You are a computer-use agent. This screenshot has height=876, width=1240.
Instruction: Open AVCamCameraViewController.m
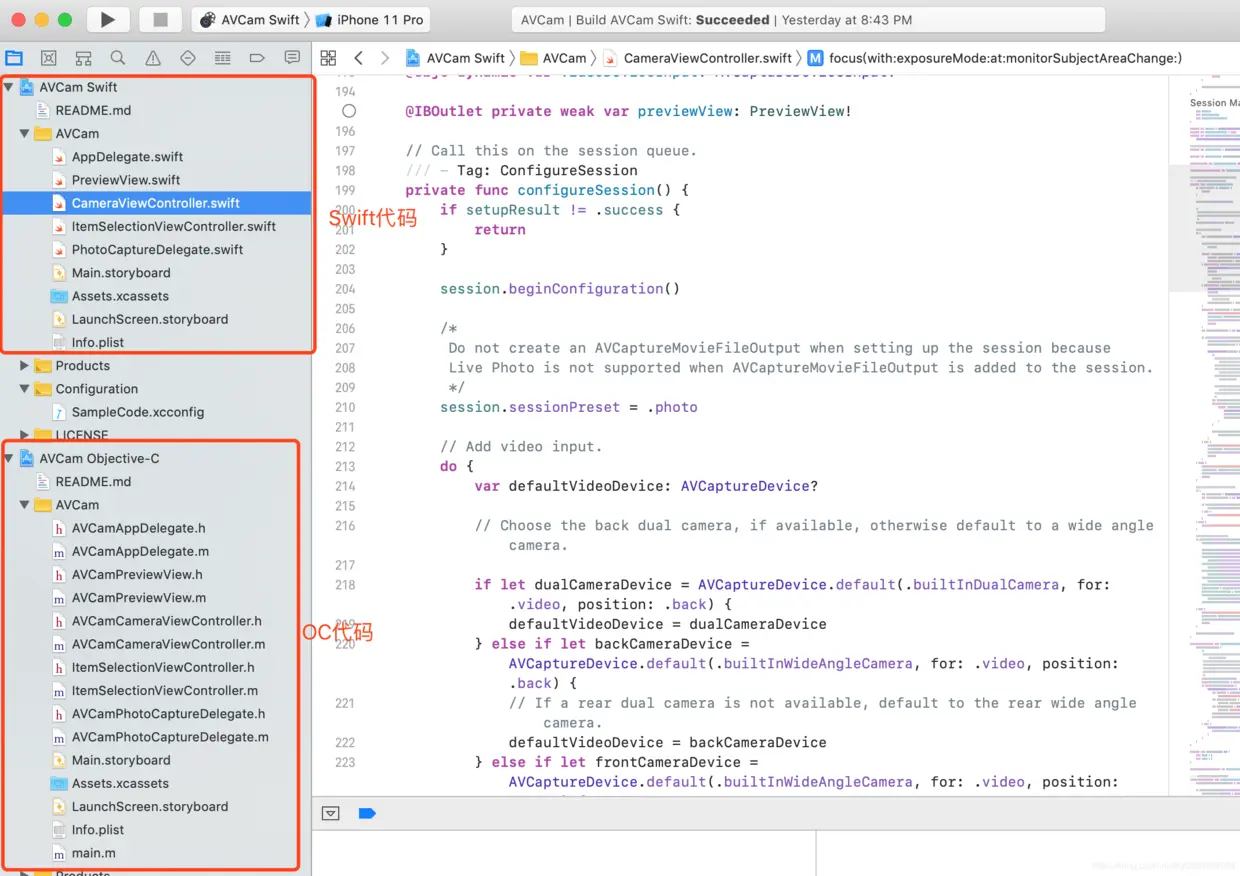(x=168, y=644)
